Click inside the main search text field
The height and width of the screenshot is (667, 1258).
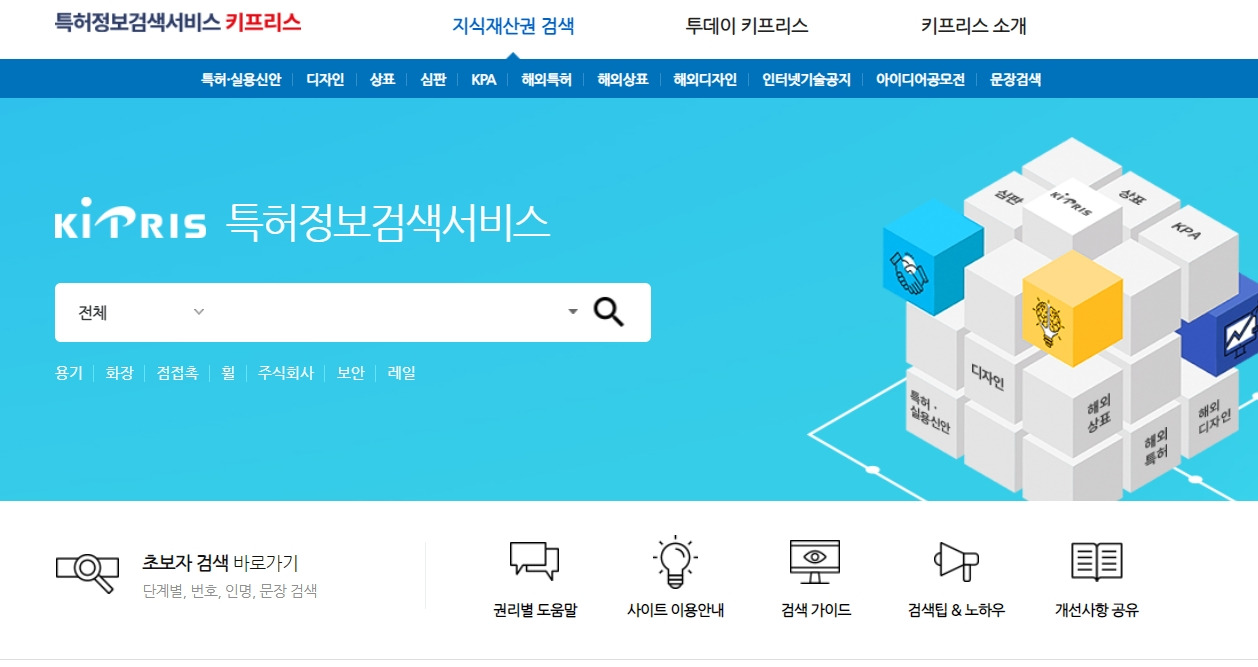tap(388, 312)
